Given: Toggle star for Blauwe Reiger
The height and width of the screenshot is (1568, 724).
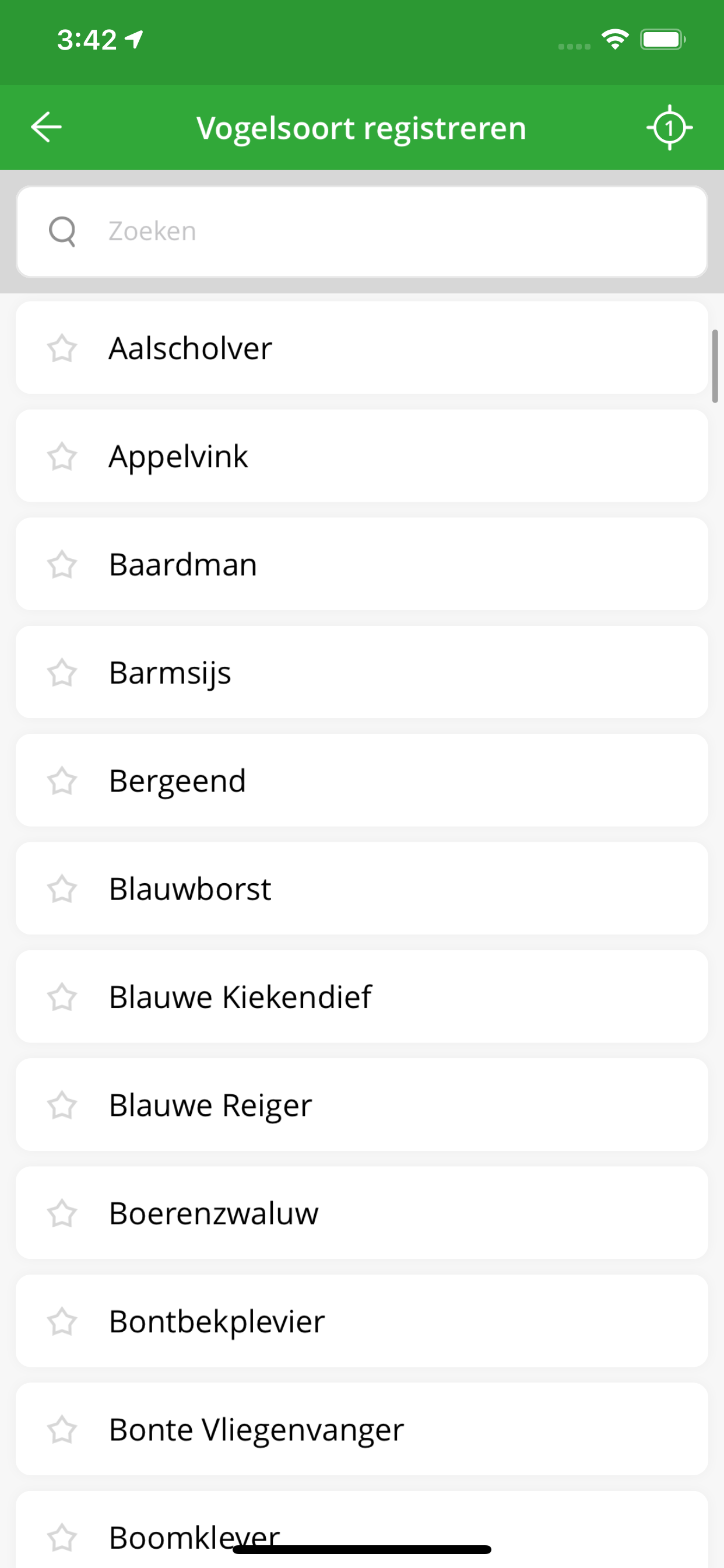Looking at the screenshot, I should pyautogui.click(x=62, y=1105).
